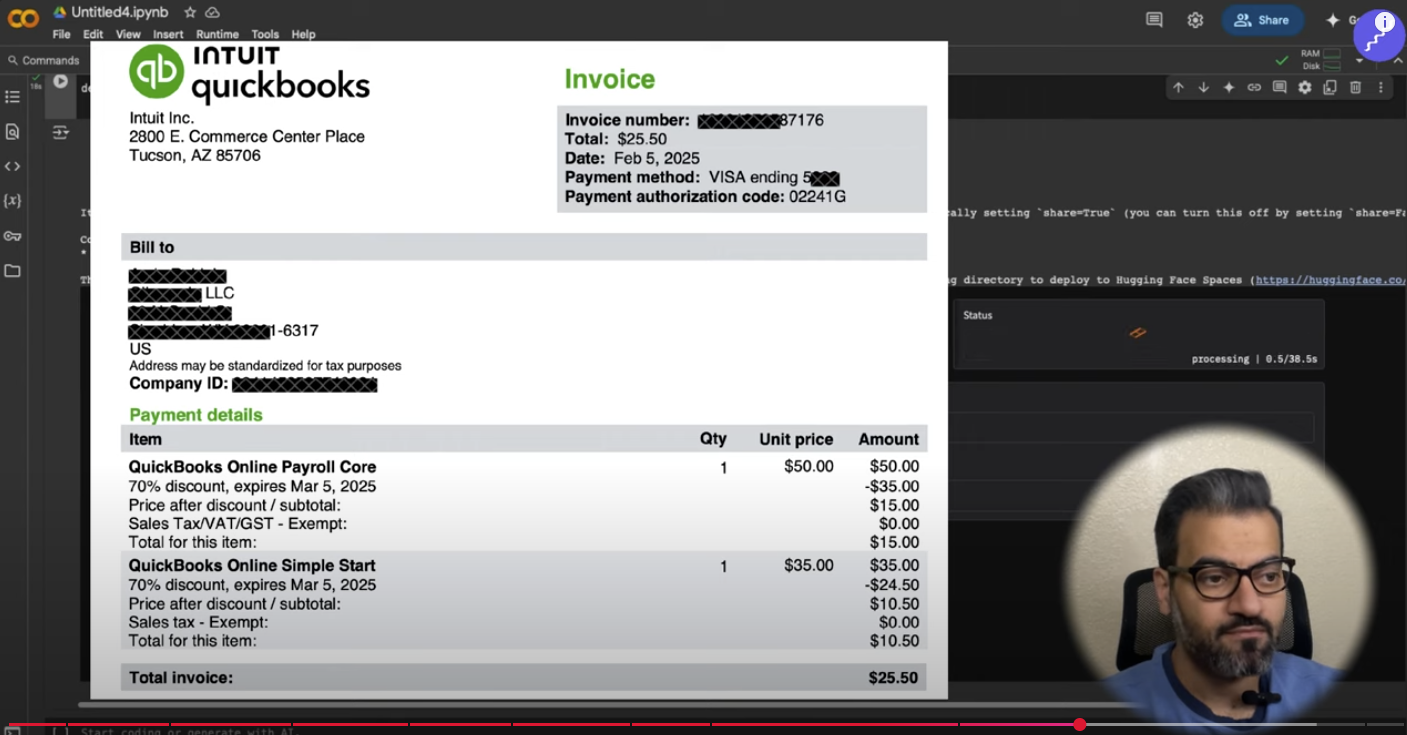Viewport: 1407px width, 735px height.
Task: Open the View menu
Action: tap(128, 34)
